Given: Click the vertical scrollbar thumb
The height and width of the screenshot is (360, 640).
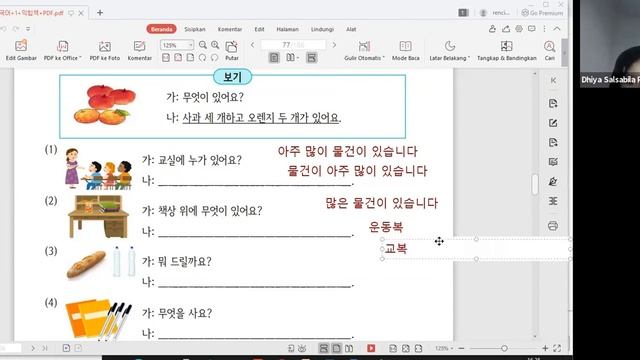Looking at the screenshot, I should pos(535,184).
